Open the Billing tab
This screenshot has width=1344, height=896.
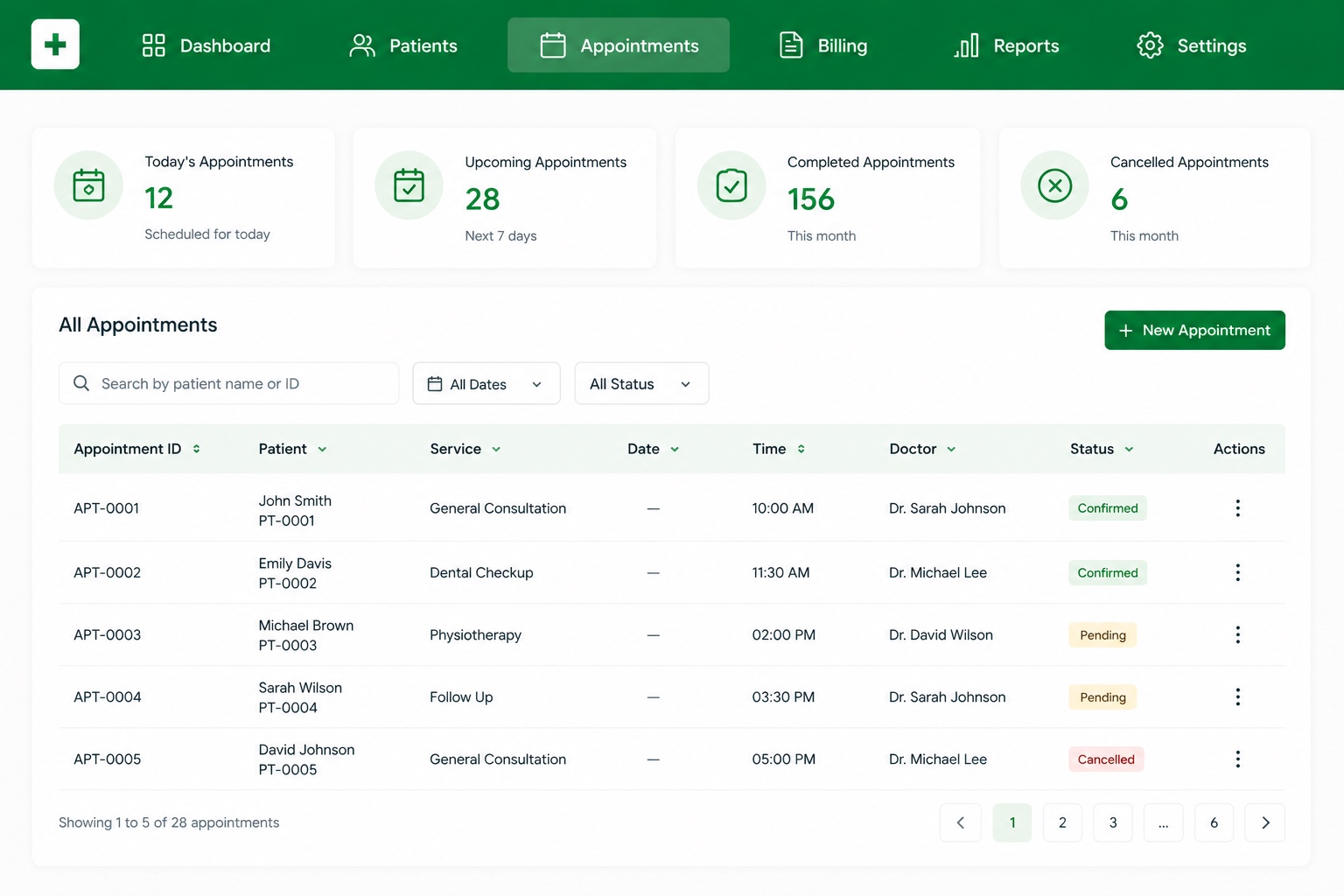(x=823, y=45)
